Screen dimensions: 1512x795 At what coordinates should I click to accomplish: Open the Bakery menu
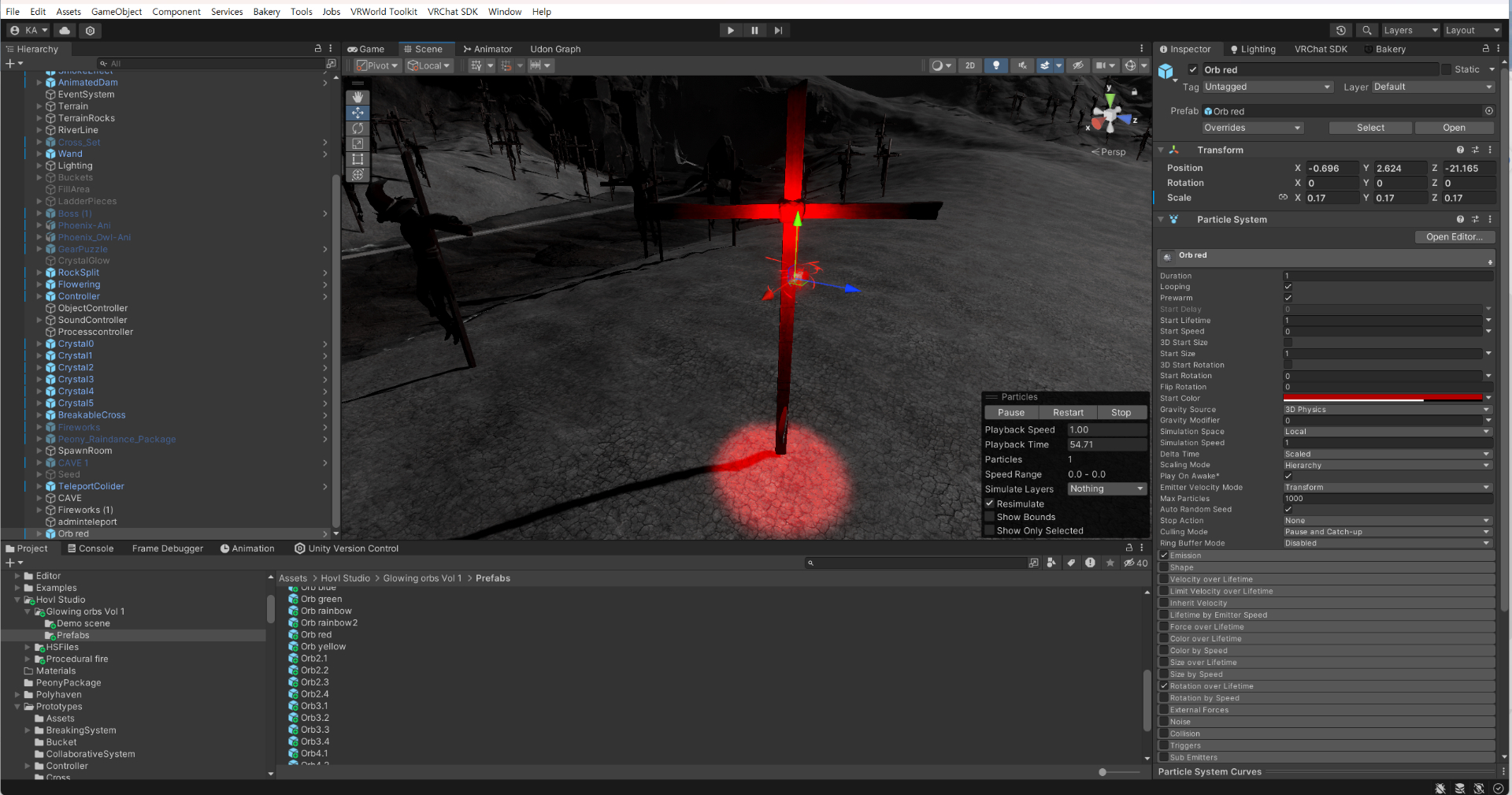266,12
